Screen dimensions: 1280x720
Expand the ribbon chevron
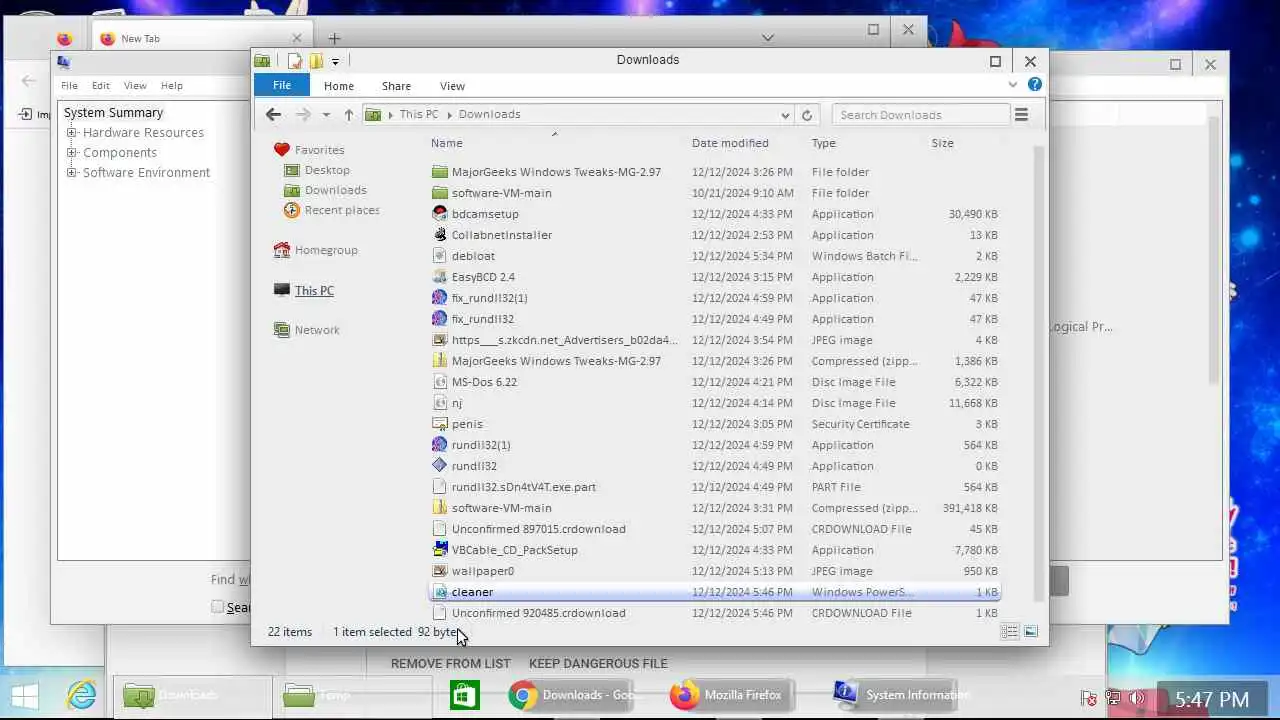point(1013,85)
